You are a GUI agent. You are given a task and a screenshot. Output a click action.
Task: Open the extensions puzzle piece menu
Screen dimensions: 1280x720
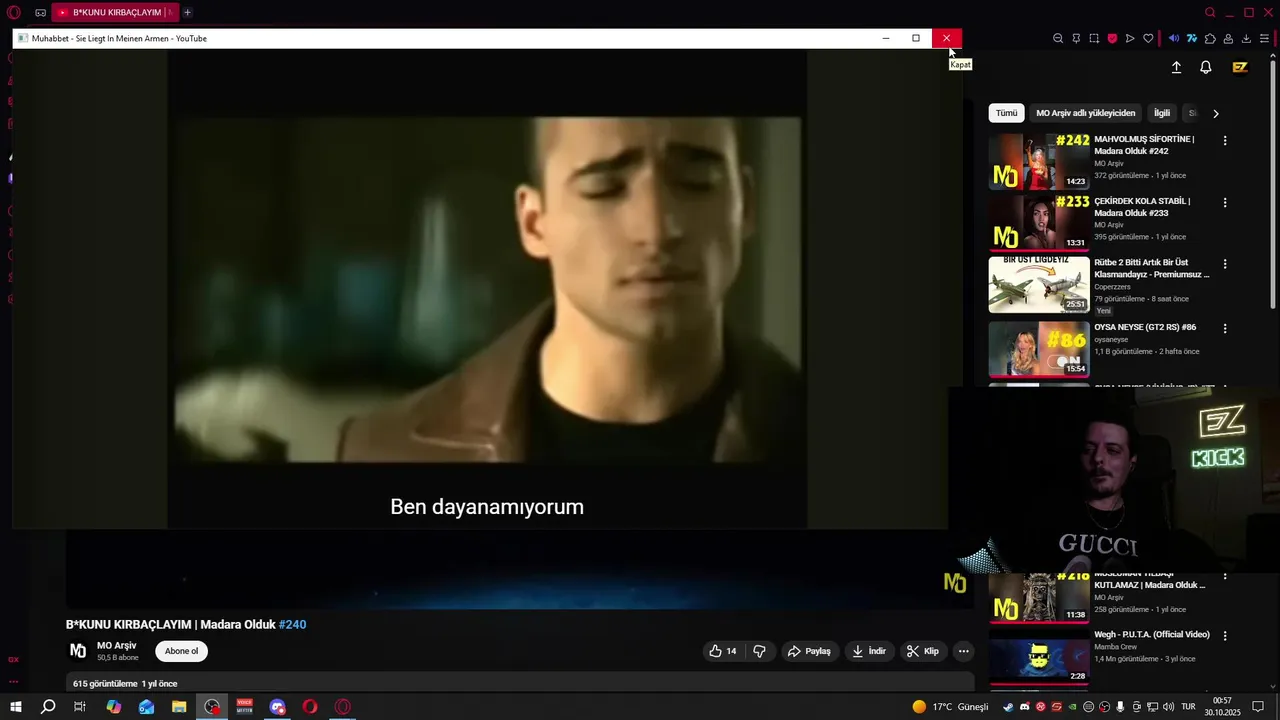click(1210, 38)
